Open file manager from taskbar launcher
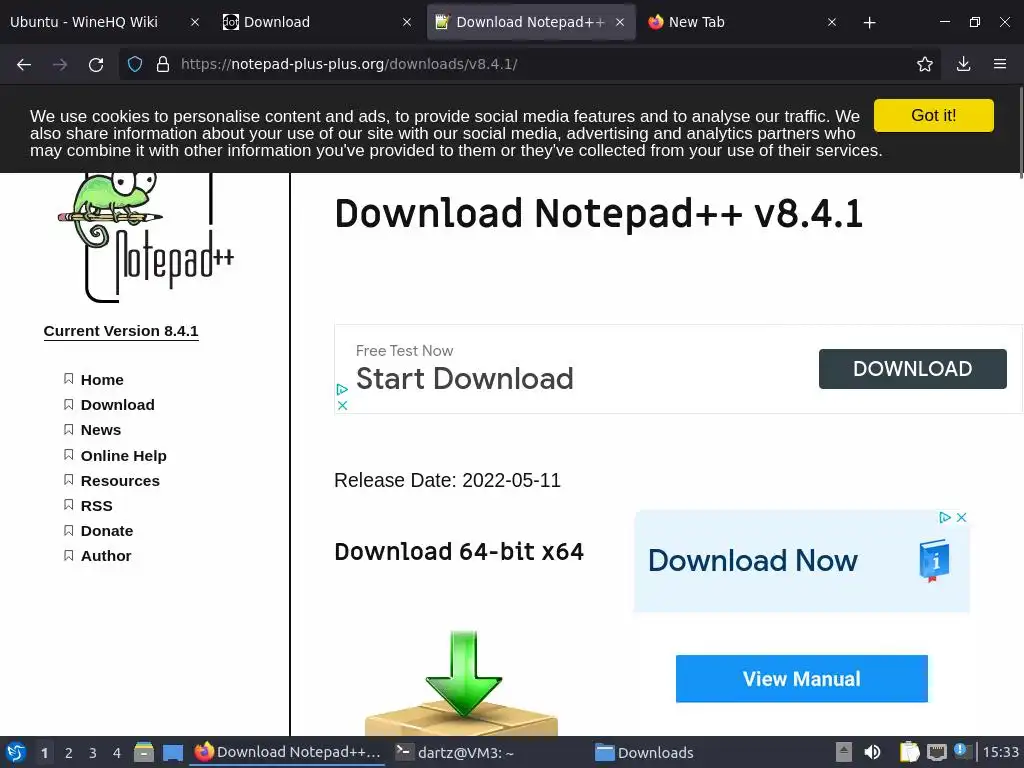Screen dimensions: 1024x768 tap(144, 752)
